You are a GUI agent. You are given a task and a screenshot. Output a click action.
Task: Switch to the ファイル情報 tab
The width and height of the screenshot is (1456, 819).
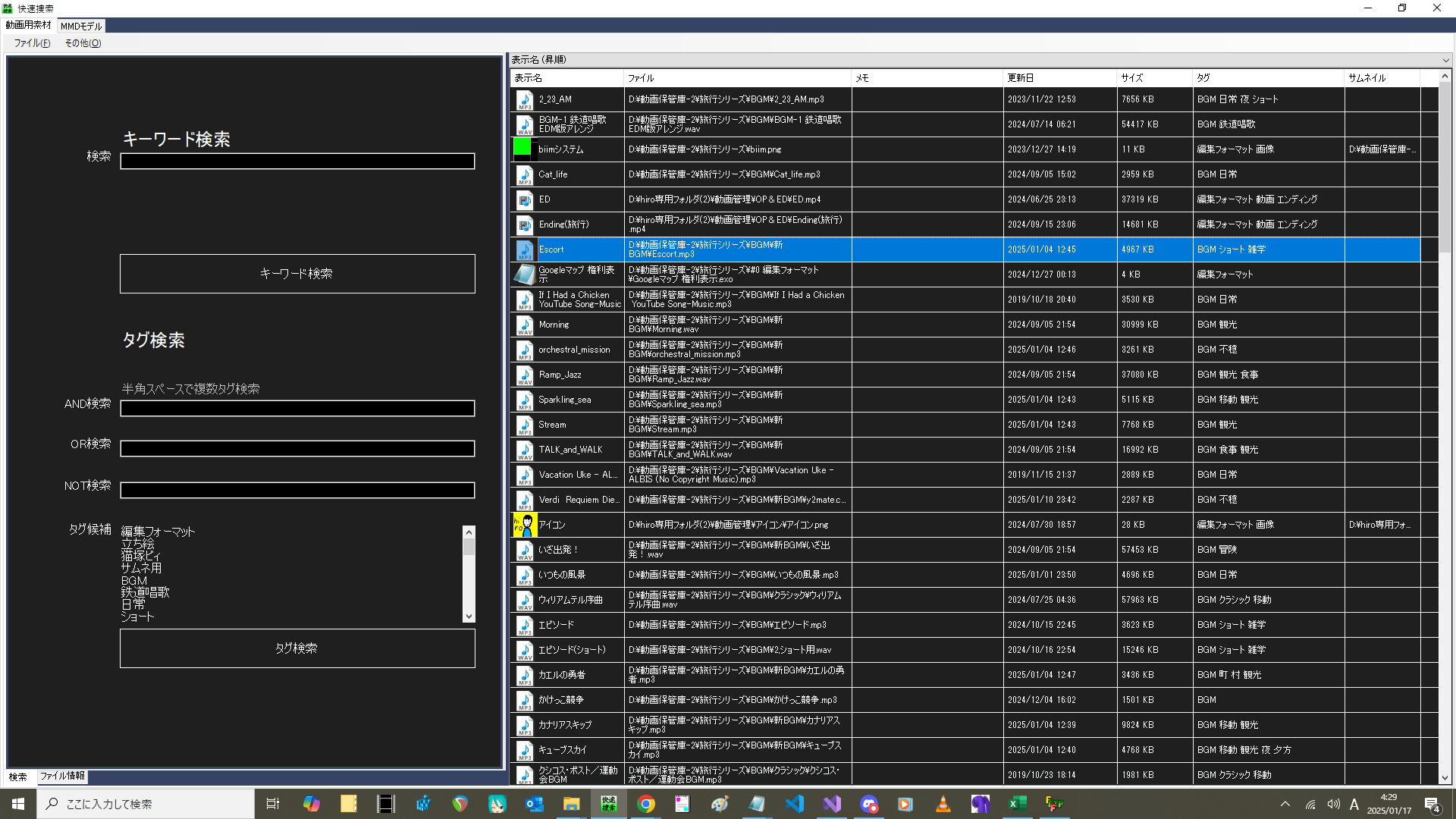point(63,776)
